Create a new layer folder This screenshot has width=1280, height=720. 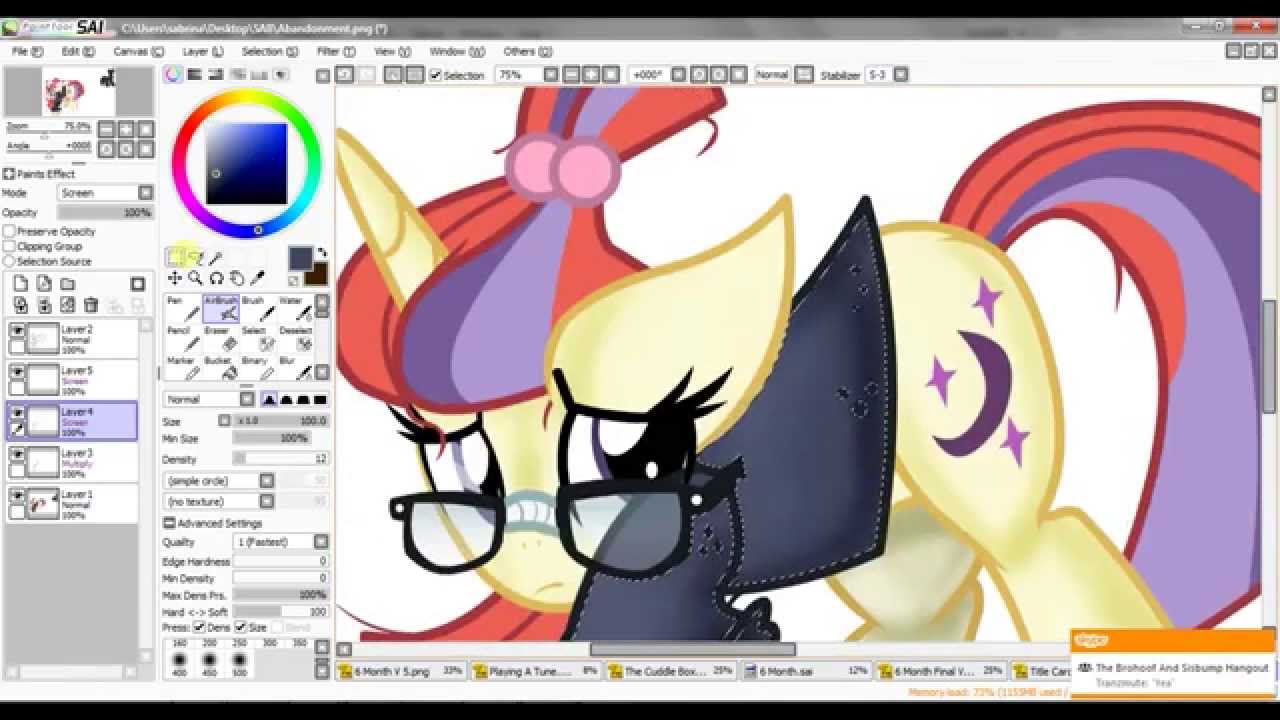(68, 284)
